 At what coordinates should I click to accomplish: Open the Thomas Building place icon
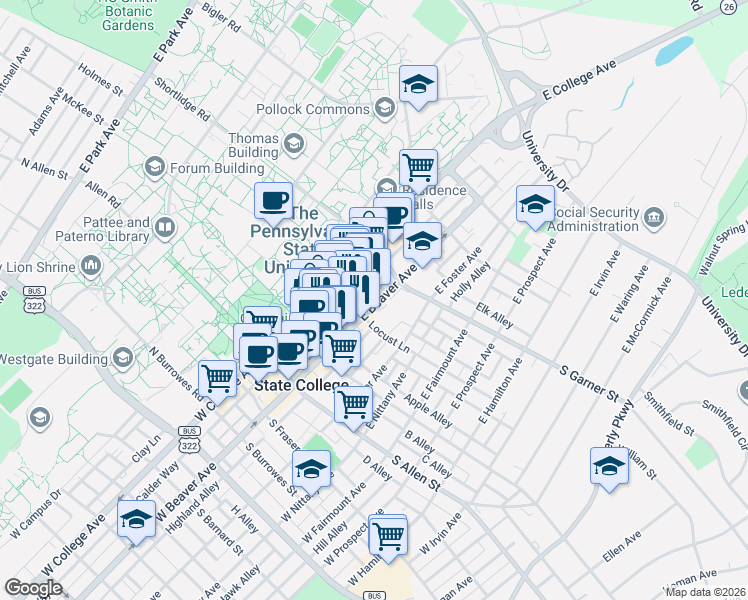coord(294,145)
